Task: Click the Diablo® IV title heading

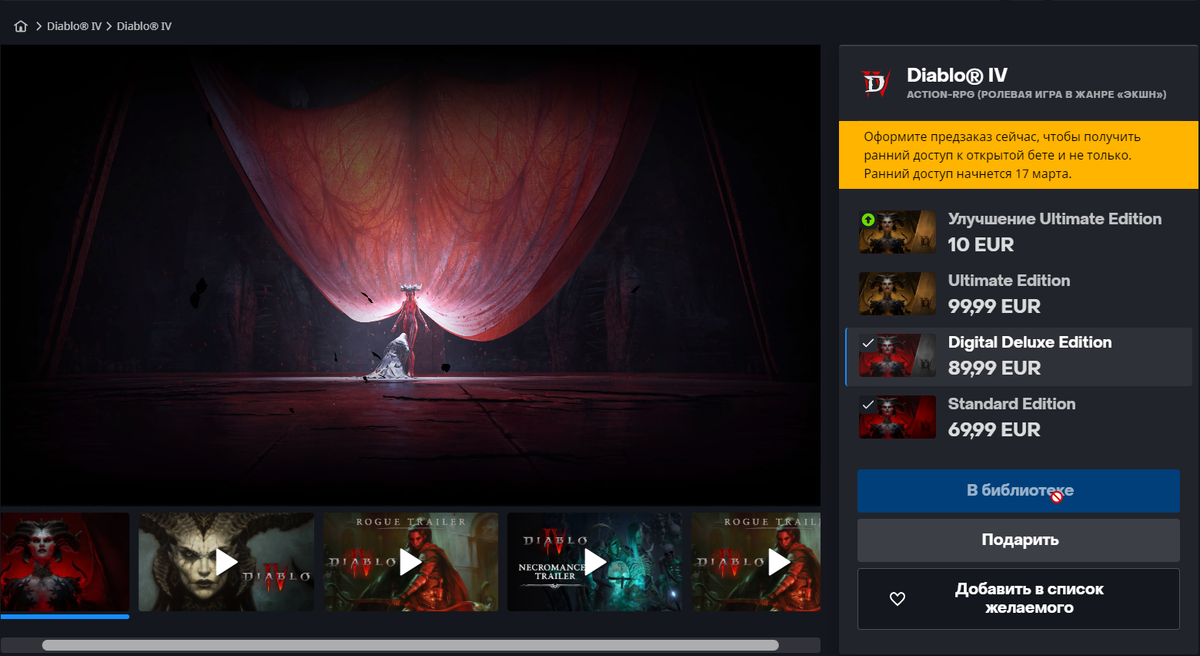Action: (x=957, y=75)
